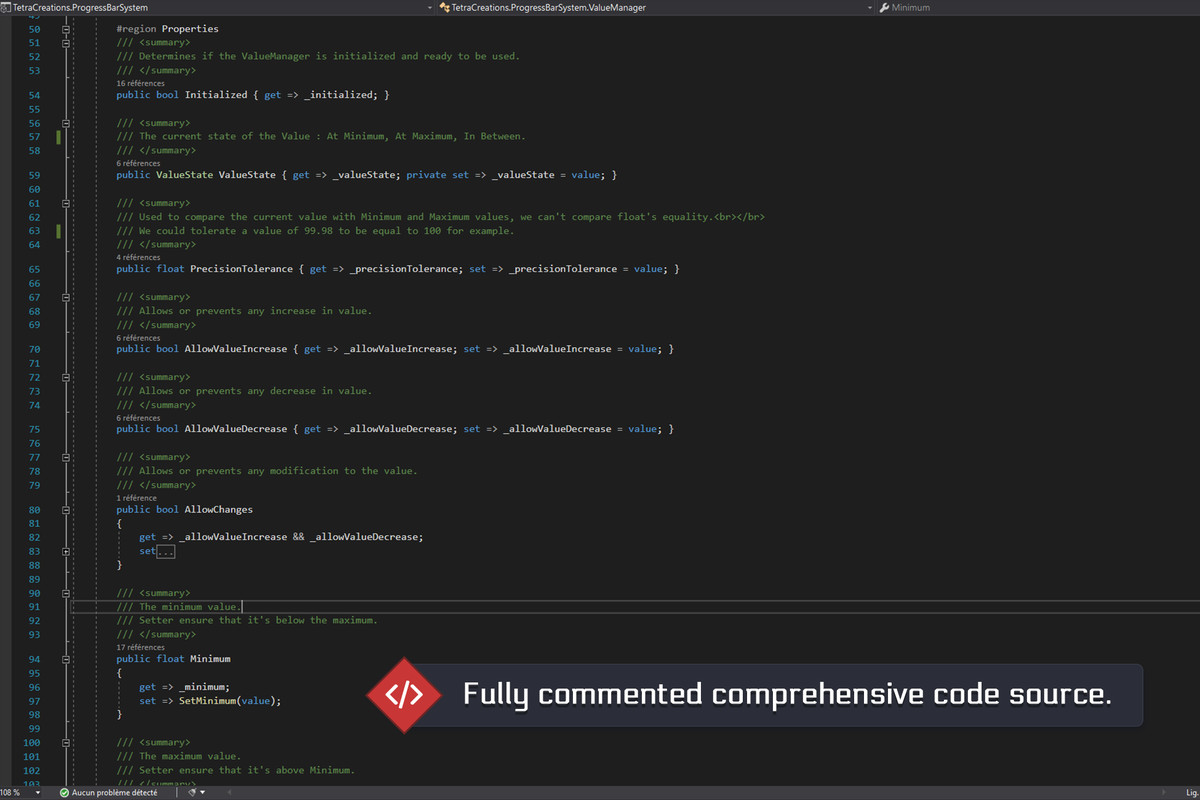Collapse the summary comment on line 56
The height and width of the screenshot is (800, 1200).
coord(66,123)
